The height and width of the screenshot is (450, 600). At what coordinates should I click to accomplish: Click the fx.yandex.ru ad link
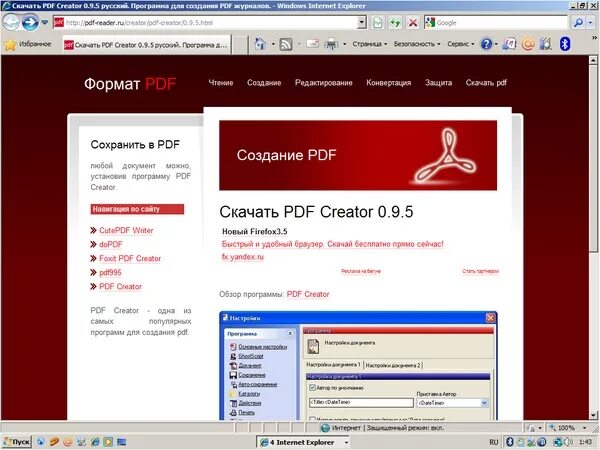click(243, 257)
